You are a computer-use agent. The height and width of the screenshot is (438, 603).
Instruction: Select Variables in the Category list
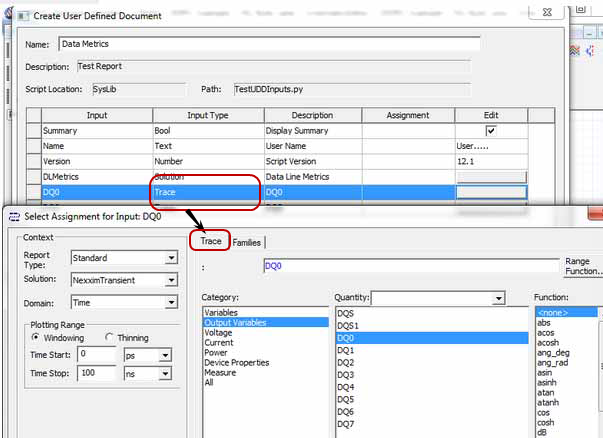coord(221,313)
